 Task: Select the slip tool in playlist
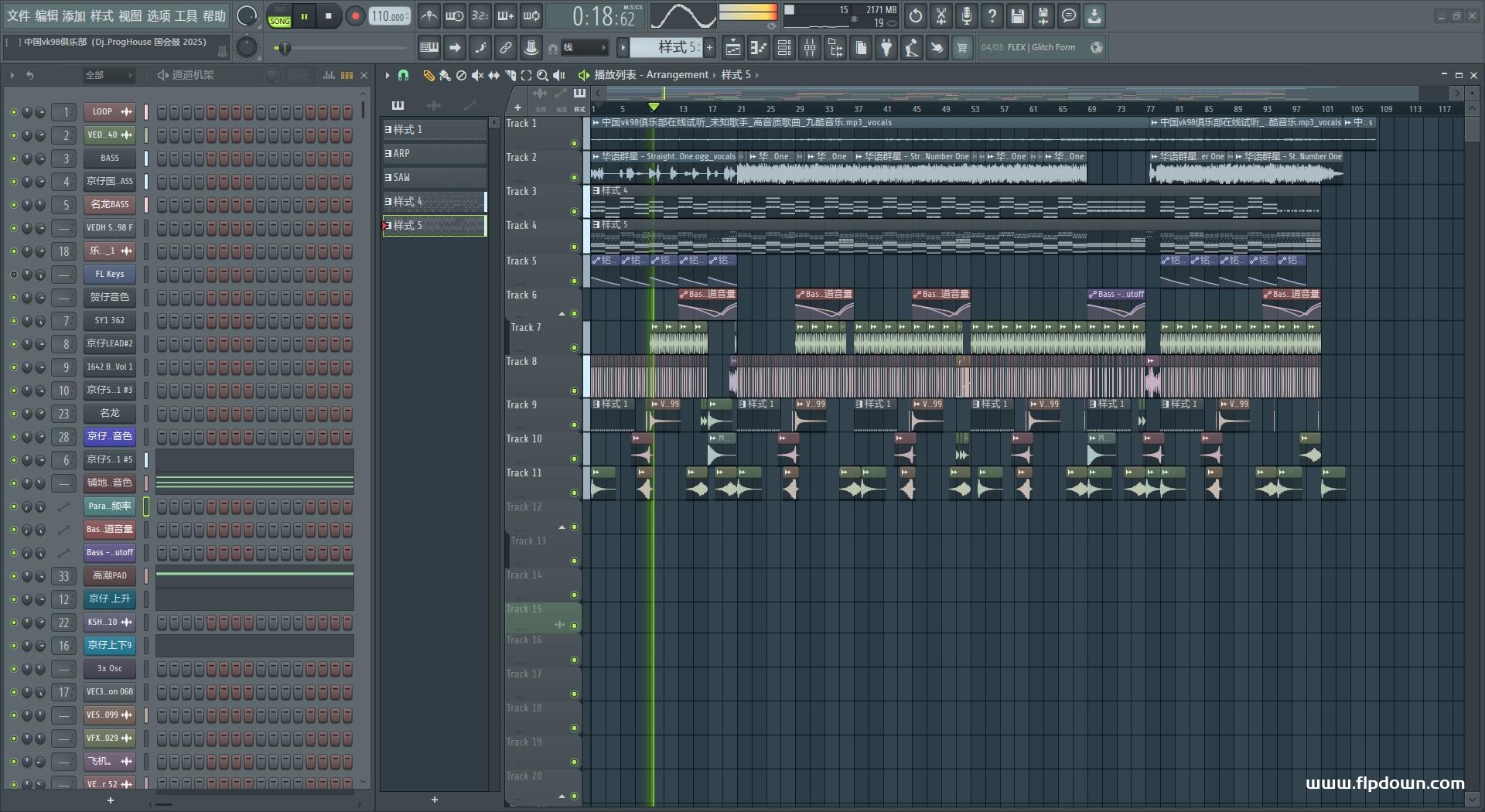pos(493,75)
